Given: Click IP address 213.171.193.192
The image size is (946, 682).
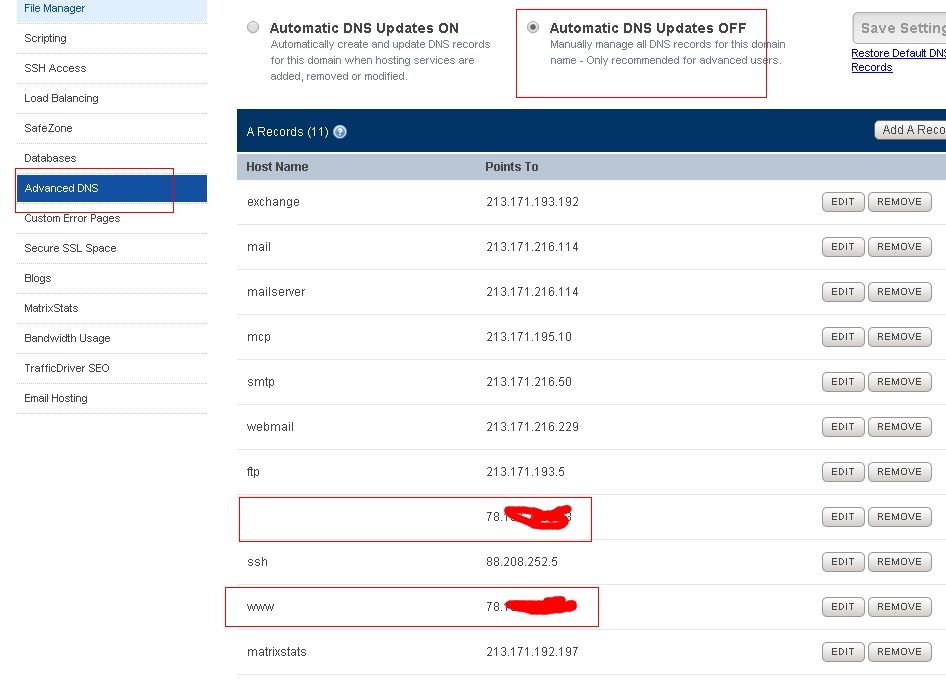Looking at the screenshot, I should (x=532, y=202).
